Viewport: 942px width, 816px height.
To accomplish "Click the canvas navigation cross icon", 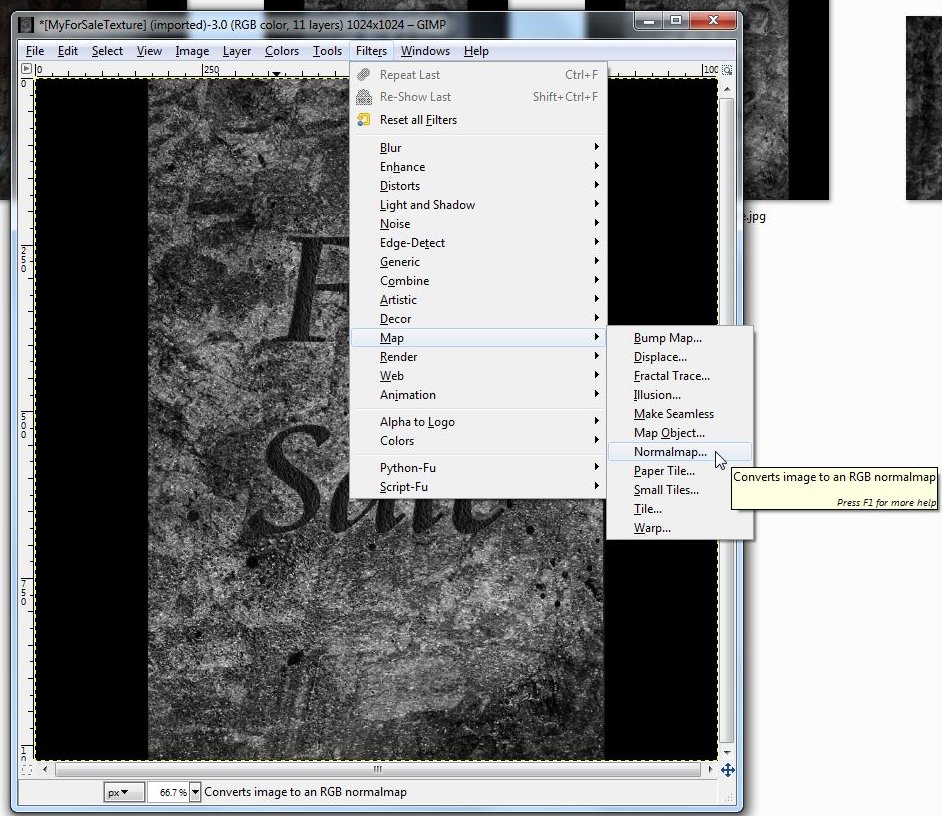I will point(728,770).
